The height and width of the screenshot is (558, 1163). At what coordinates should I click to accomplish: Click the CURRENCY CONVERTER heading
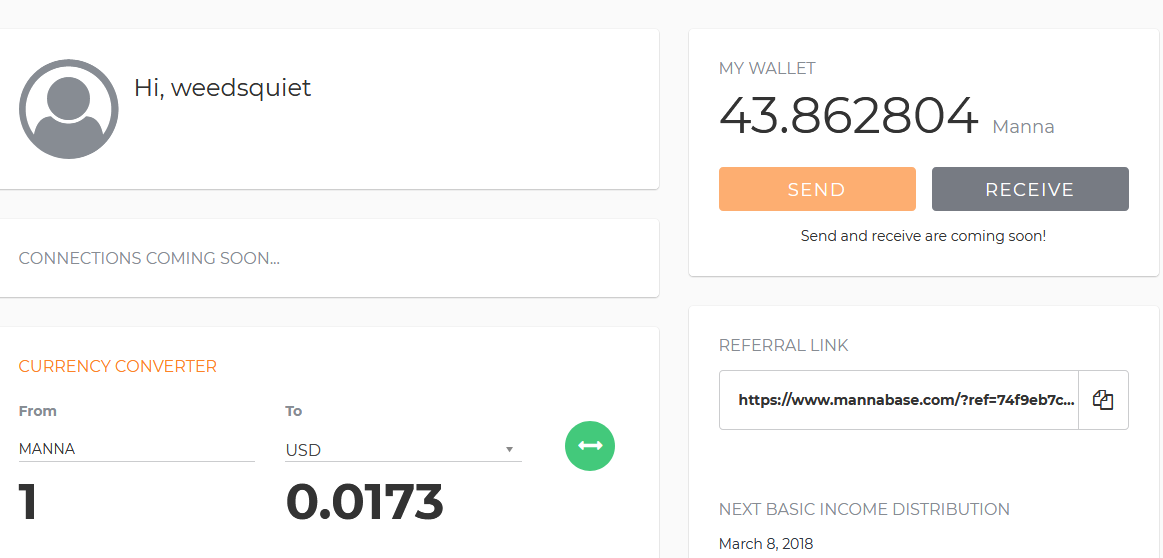pyautogui.click(x=118, y=366)
